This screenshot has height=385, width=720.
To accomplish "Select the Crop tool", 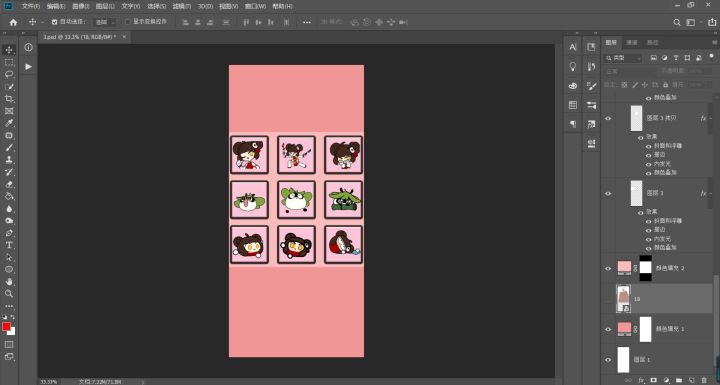I will [x=9, y=99].
